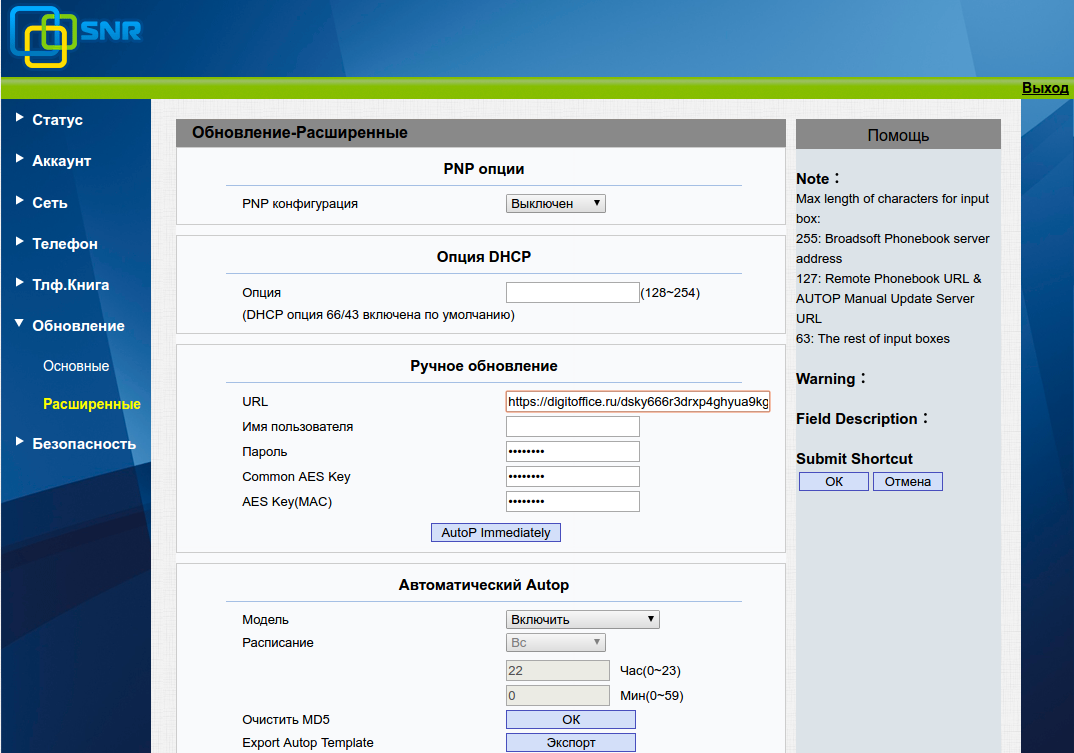
Task: Expand the Безопасность menu arrow
Action: (19, 442)
